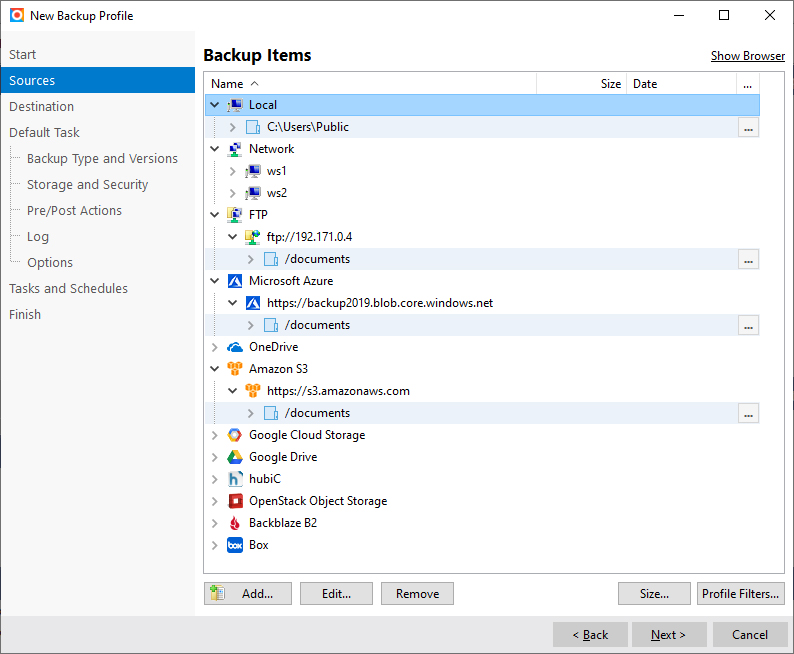Click the Backblaze B2 flame icon
This screenshot has height=654, width=794.
pyautogui.click(x=235, y=523)
